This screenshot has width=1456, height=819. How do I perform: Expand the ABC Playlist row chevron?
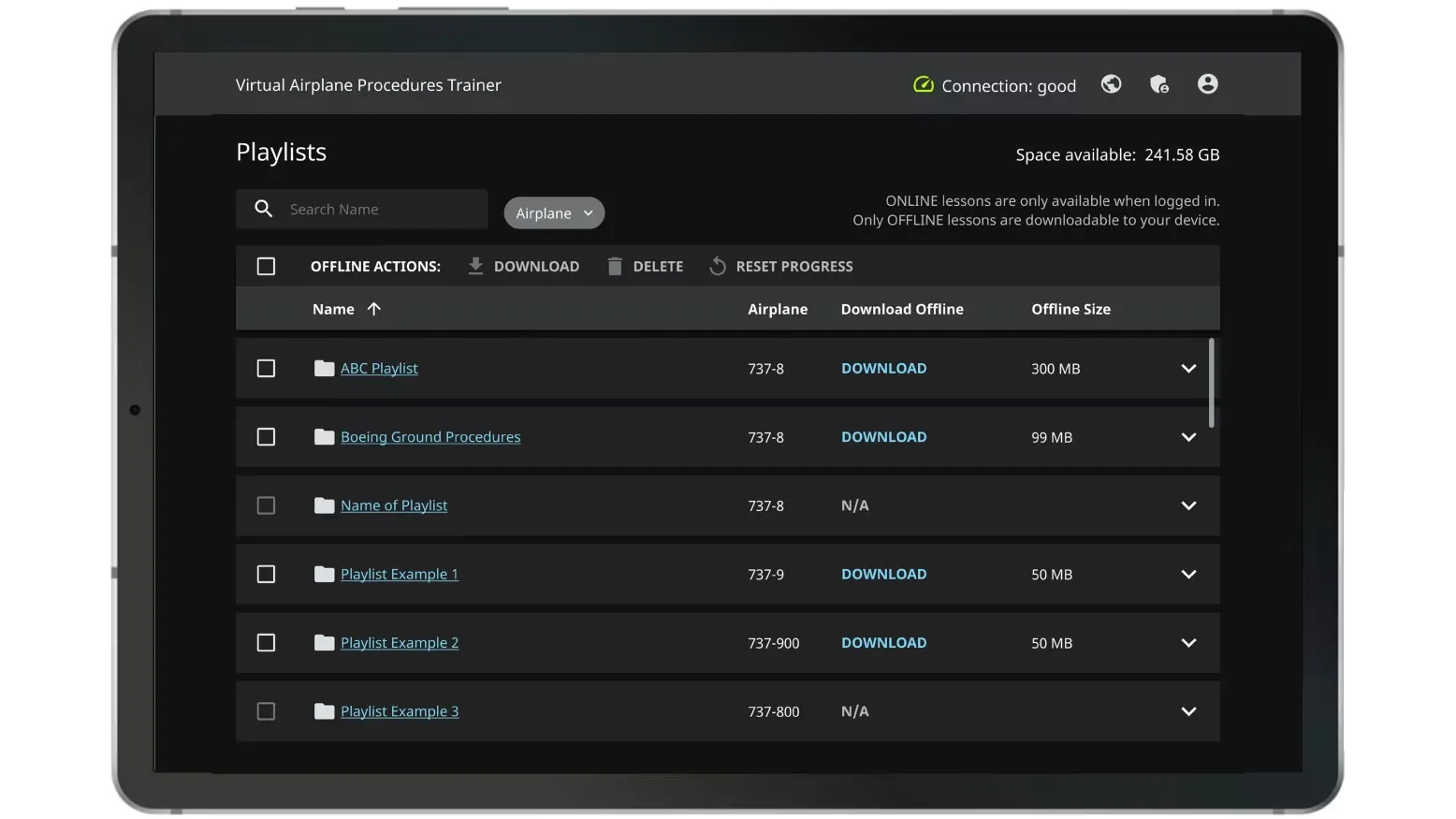click(1188, 369)
